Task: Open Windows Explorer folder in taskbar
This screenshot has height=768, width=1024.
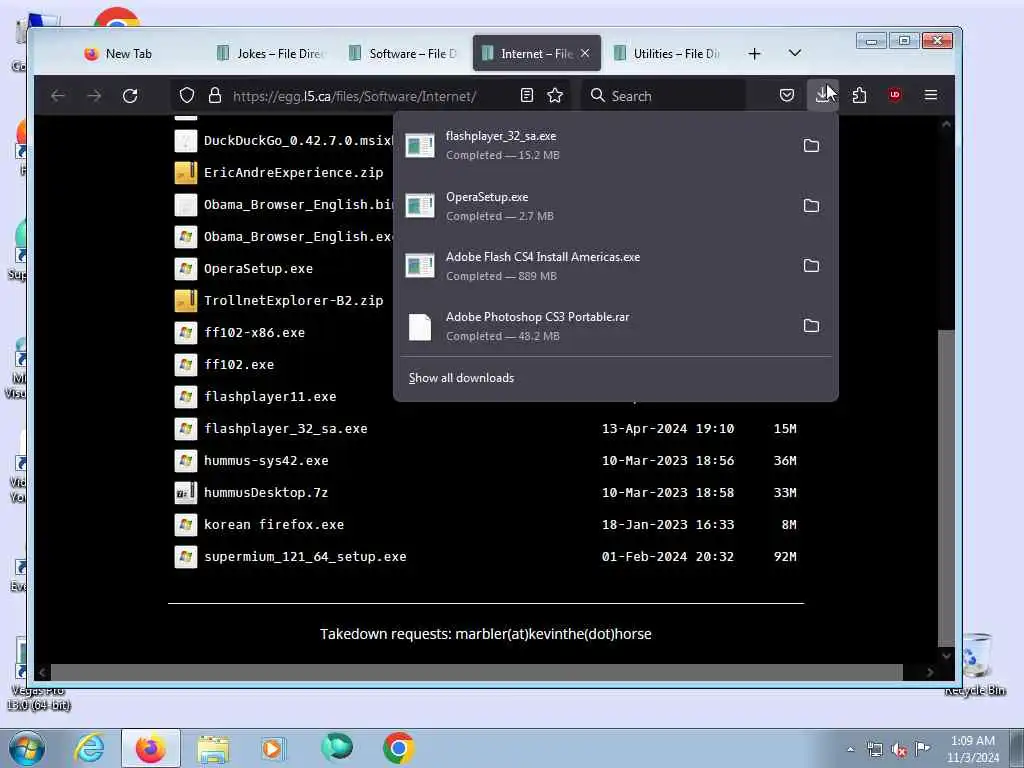Action: [x=213, y=749]
